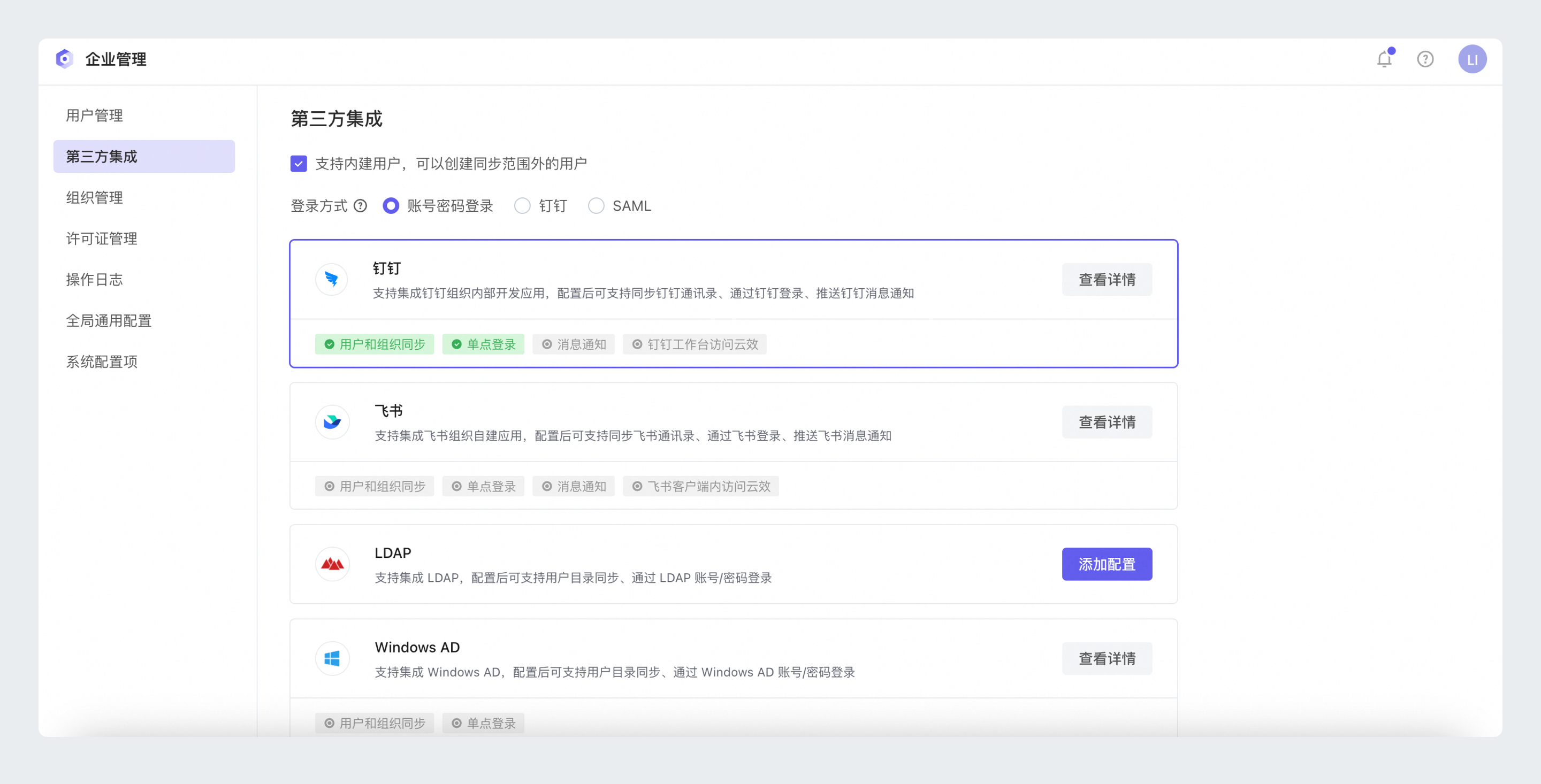Open 许可证管理 sidebar item
Viewport: 1541px width, 784px height.
(x=144, y=239)
